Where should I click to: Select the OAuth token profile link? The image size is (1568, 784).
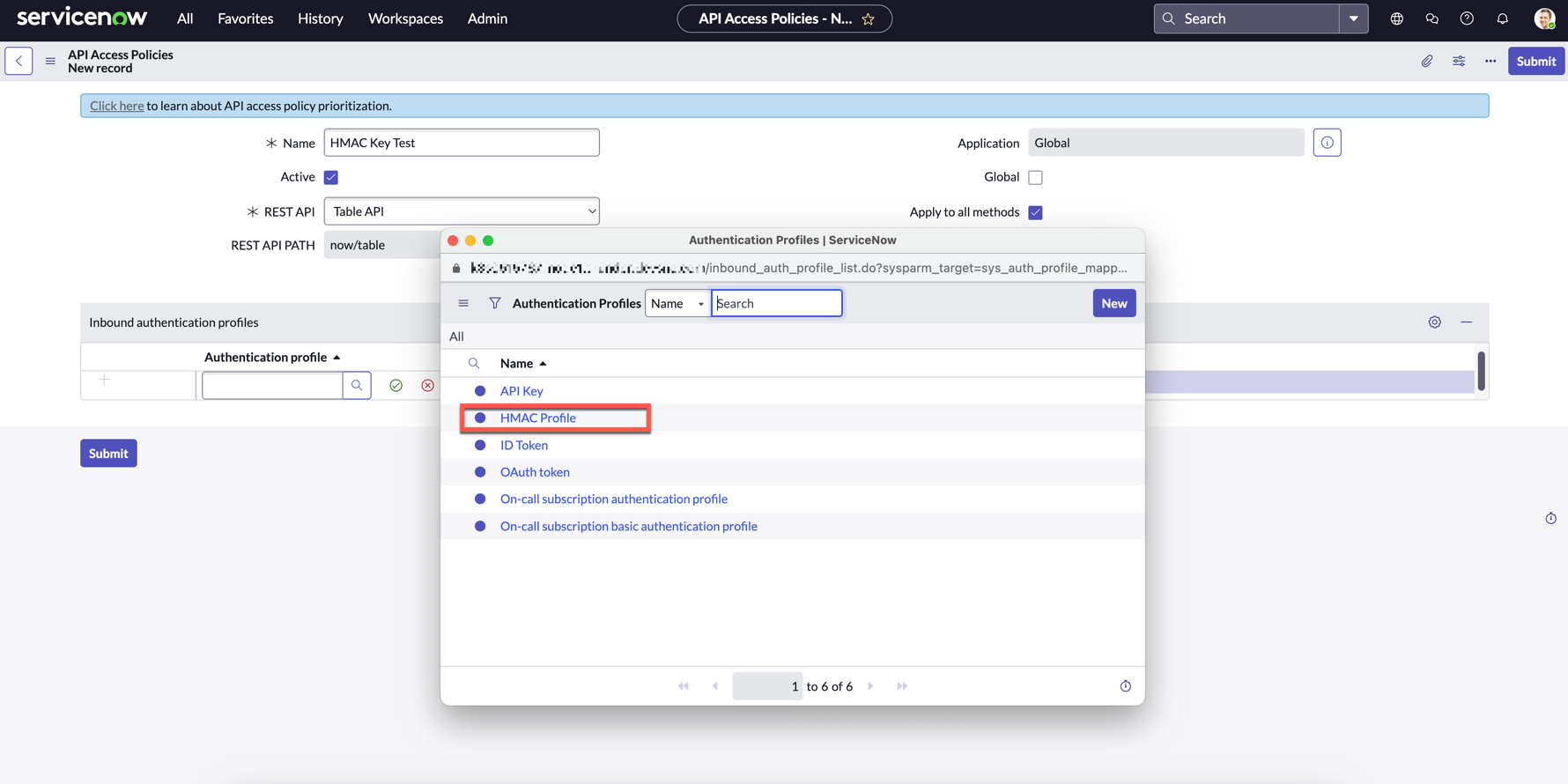coord(535,472)
